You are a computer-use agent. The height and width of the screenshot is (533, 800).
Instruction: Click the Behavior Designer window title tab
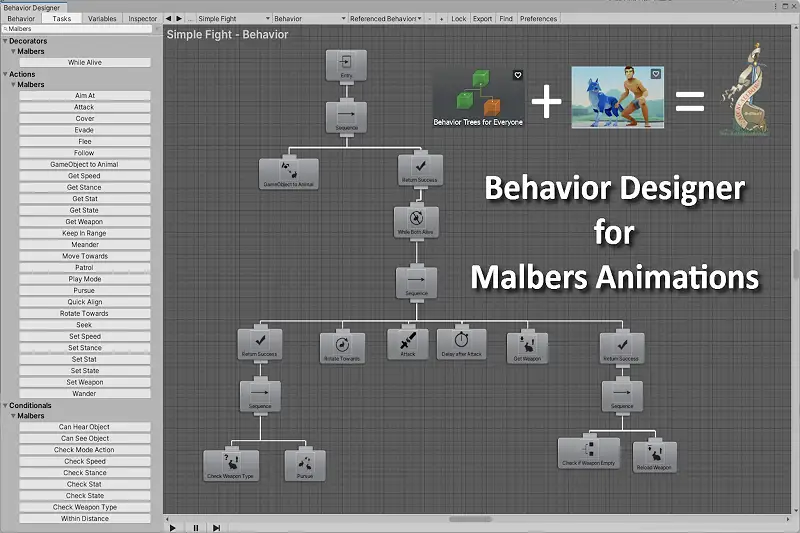pos(32,8)
